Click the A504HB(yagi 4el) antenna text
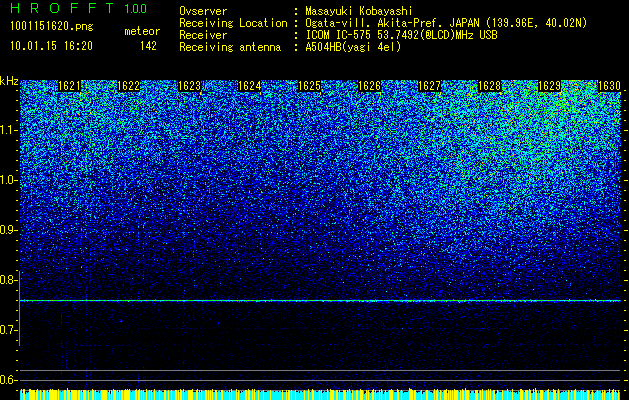Viewport: 629px width, 400px height. [353, 47]
